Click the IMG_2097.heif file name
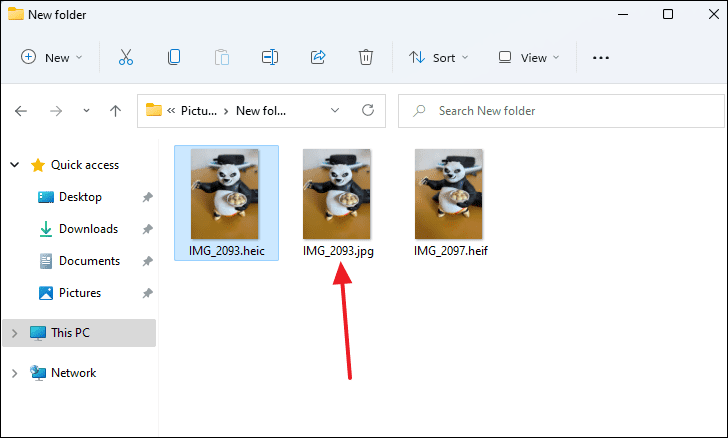The image size is (728, 438). coord(451,251)
